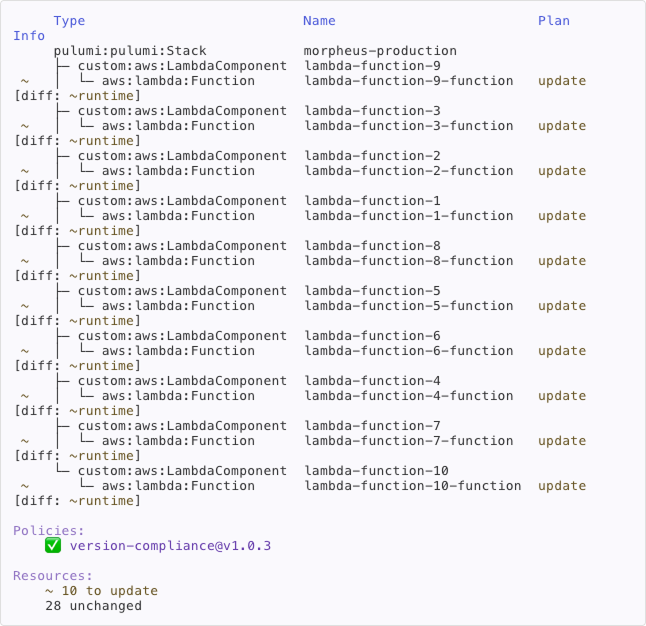Click the Plan column header
The image size is (646, 626).
(554, 21)
